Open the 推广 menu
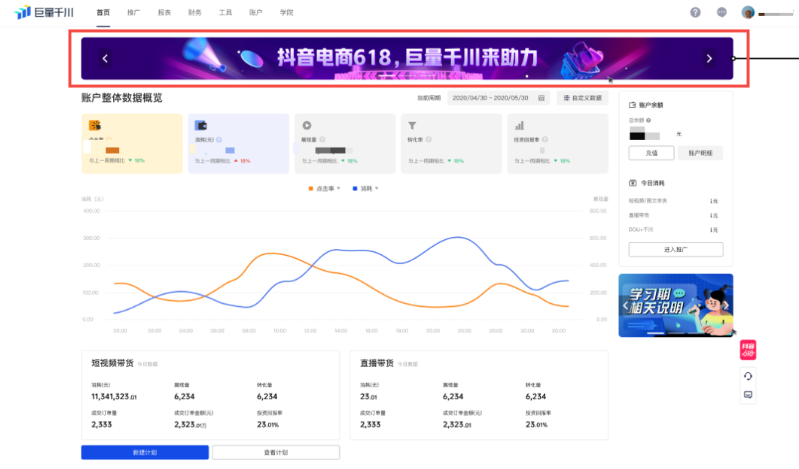This screenshot has width=799, height=469. (x=134, y=13)
